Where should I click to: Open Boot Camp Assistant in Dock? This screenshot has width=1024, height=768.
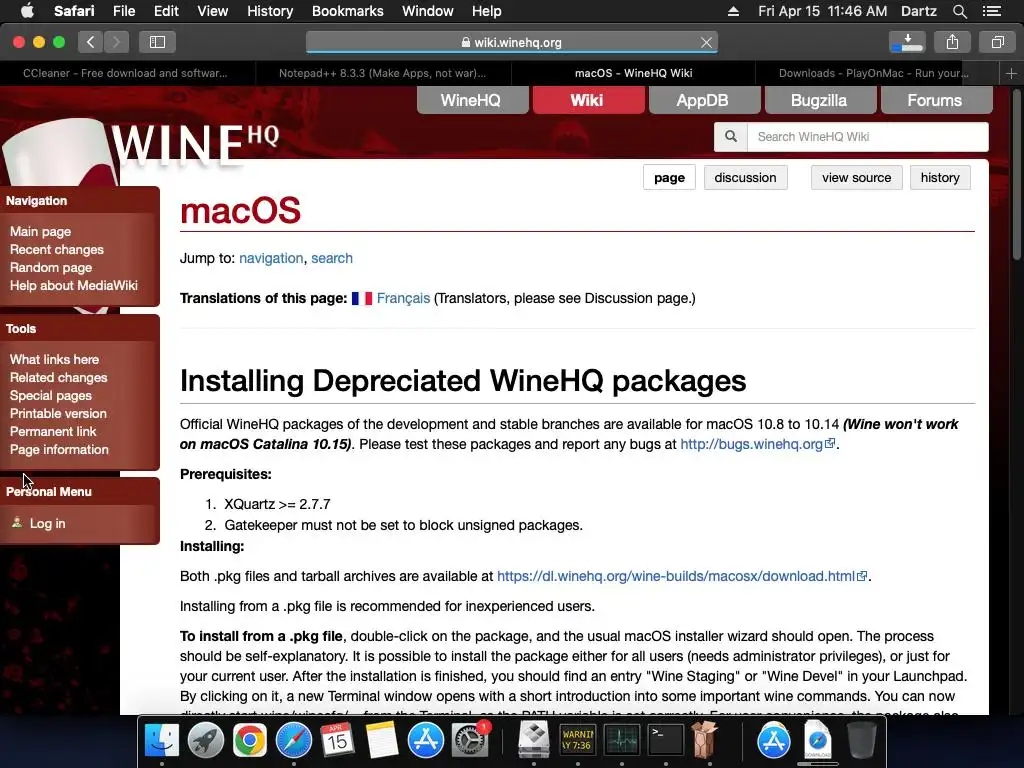534,741
